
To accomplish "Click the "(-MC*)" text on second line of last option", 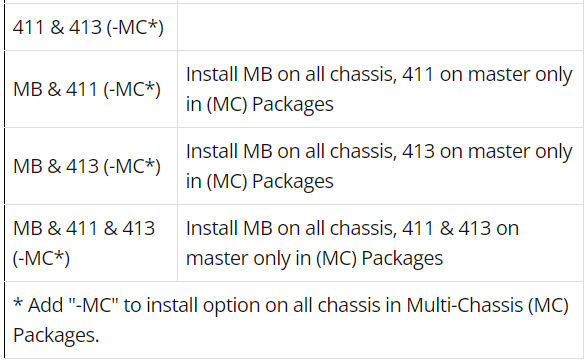I will 41,258.
